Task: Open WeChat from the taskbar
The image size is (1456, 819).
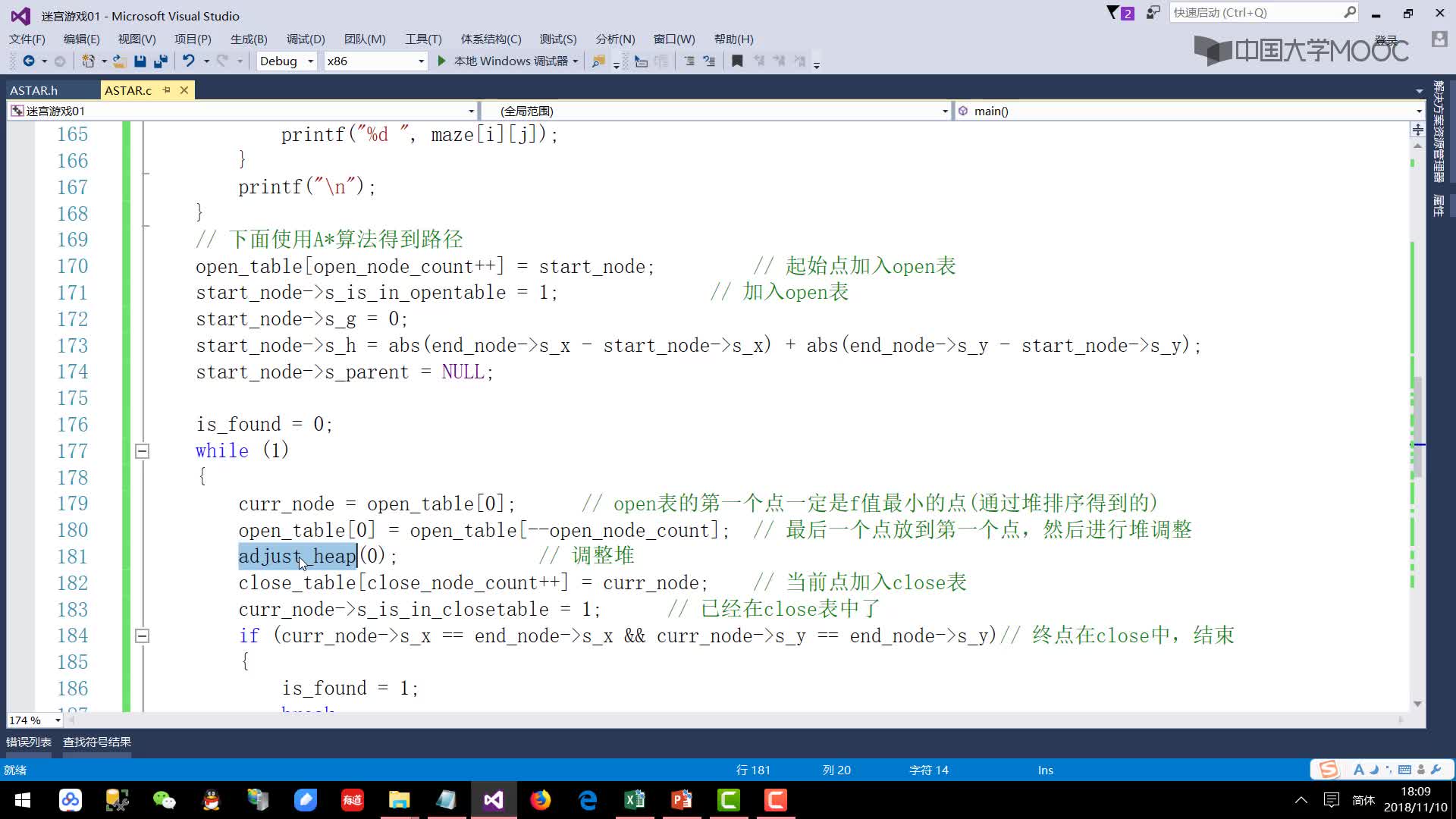Action: click(164, 800)
